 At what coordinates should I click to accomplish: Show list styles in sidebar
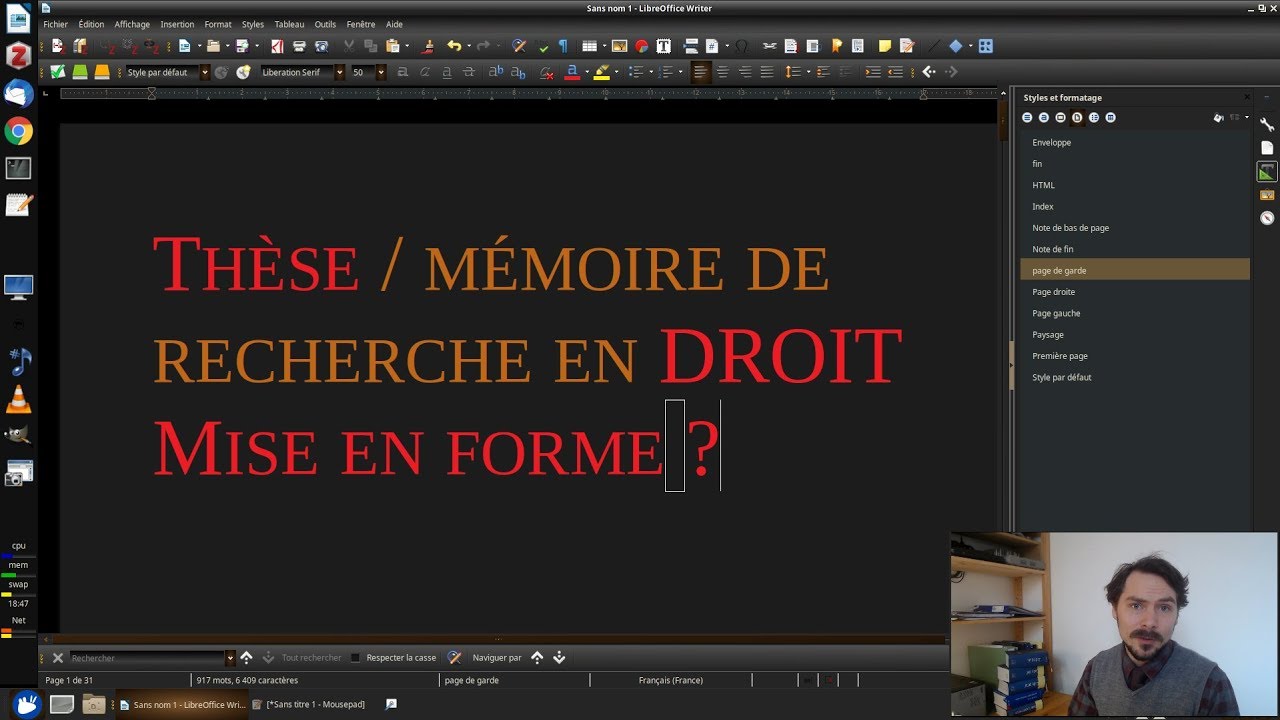[1094, 117]
